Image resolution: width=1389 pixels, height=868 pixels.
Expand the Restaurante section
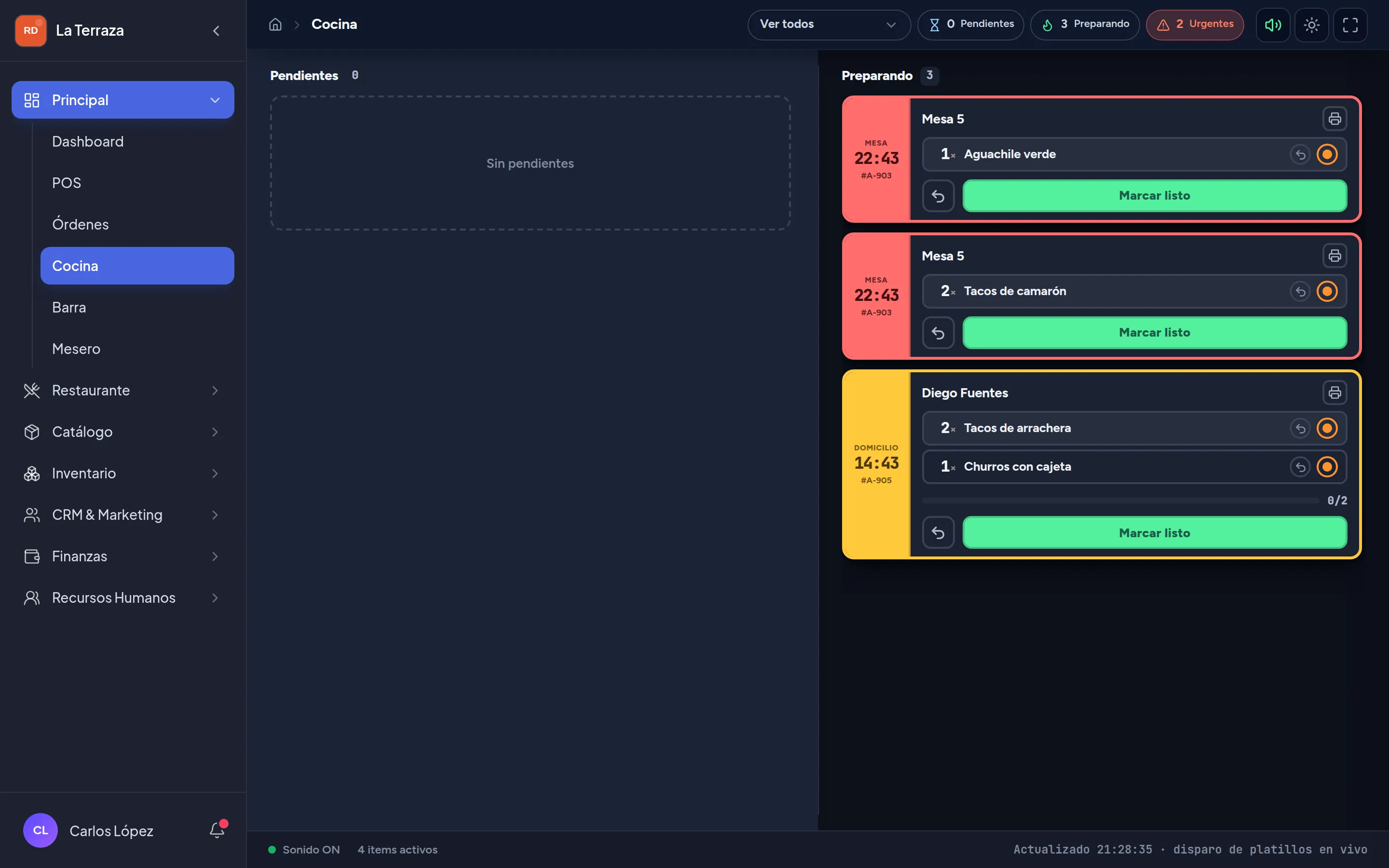coord(123,391)
